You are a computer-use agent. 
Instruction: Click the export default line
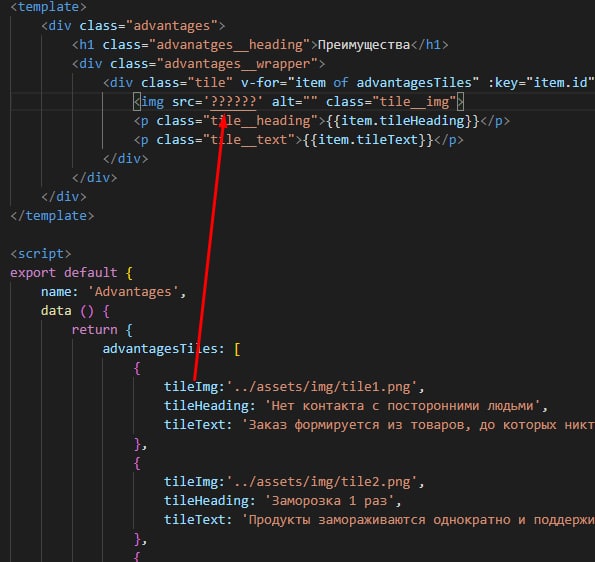tap(71, 272)
